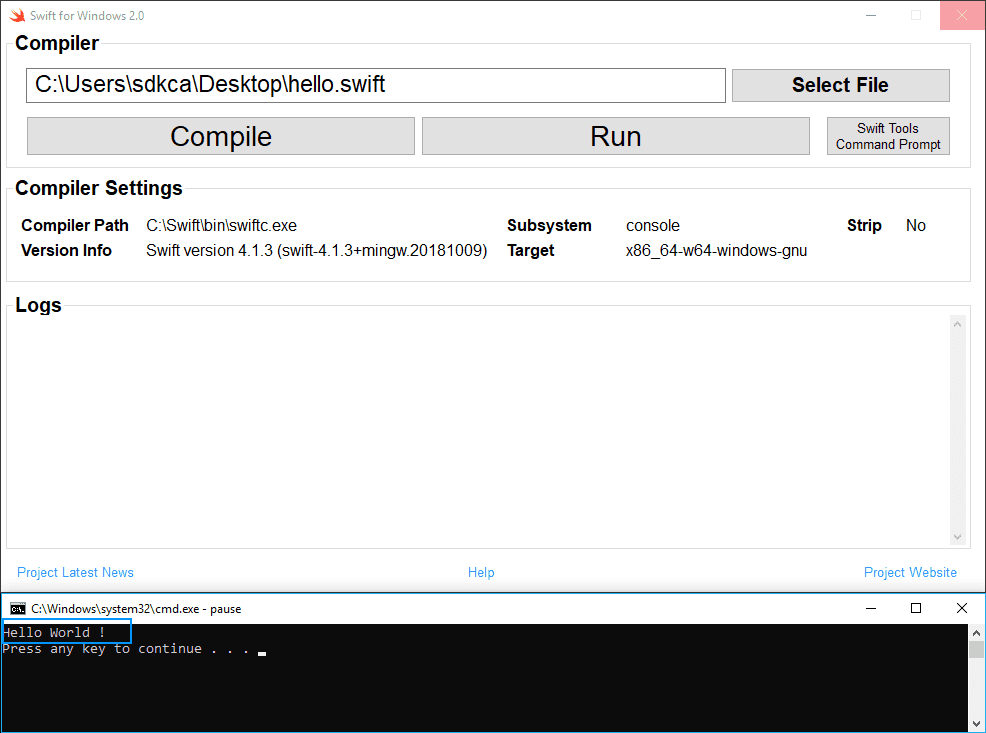This screenshot has height=733, width=986.
Task: Click the Logs scrollbar up arrow
Action: click(958, 324)
